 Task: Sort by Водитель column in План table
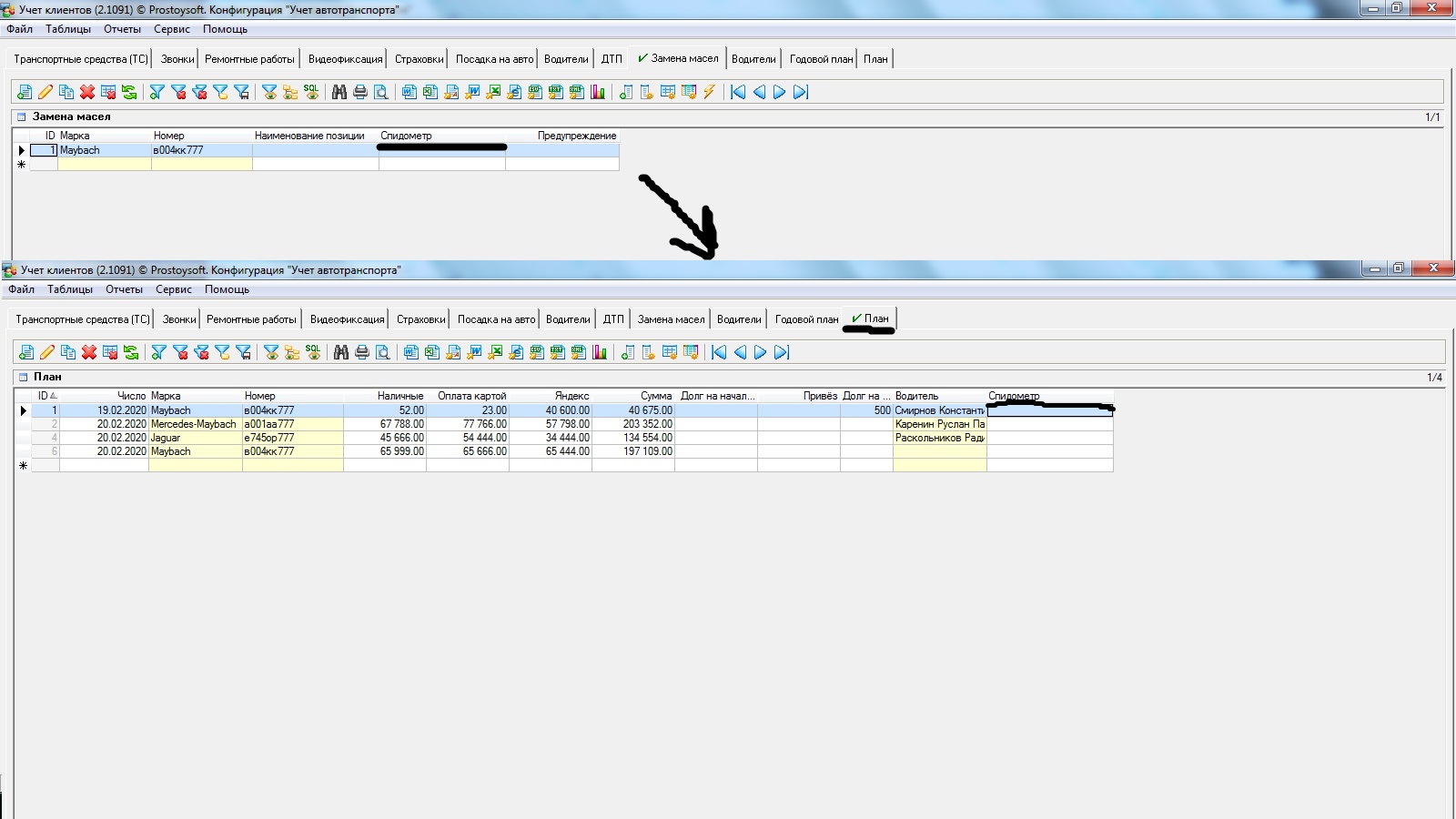pos(940,396)
